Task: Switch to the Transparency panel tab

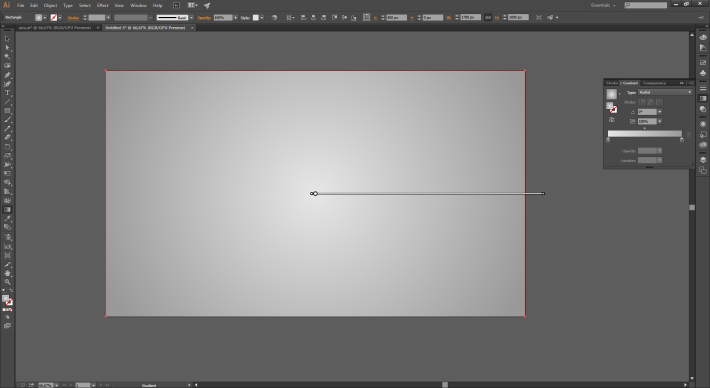Action: point(654,83)
